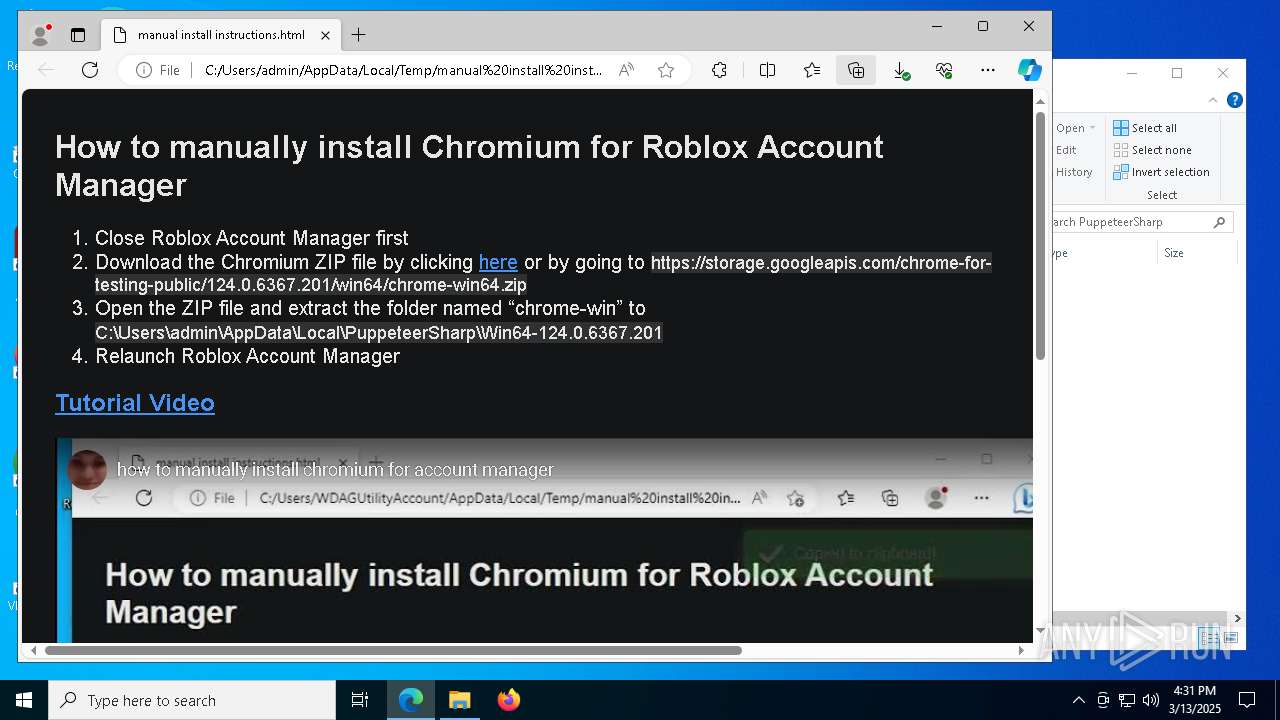This screenshot has width=1280, height=720.
Task: Click Select none in File Explorer
Action: pyautogui.click(x=1152, y=150)
